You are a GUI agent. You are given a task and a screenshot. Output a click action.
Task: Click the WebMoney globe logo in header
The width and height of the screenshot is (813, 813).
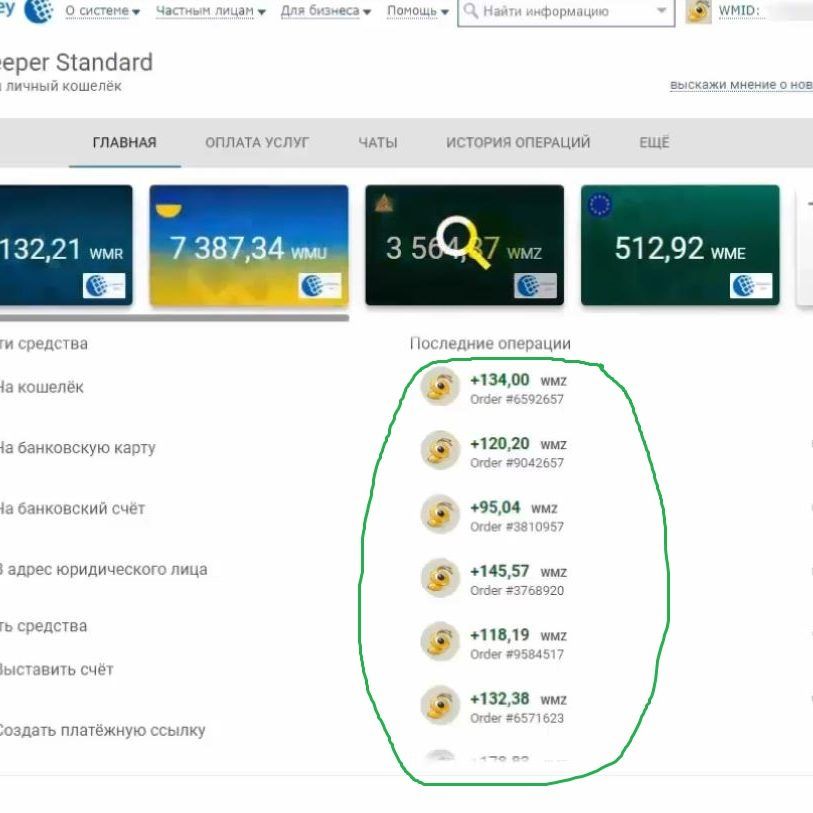pos(38,10)
